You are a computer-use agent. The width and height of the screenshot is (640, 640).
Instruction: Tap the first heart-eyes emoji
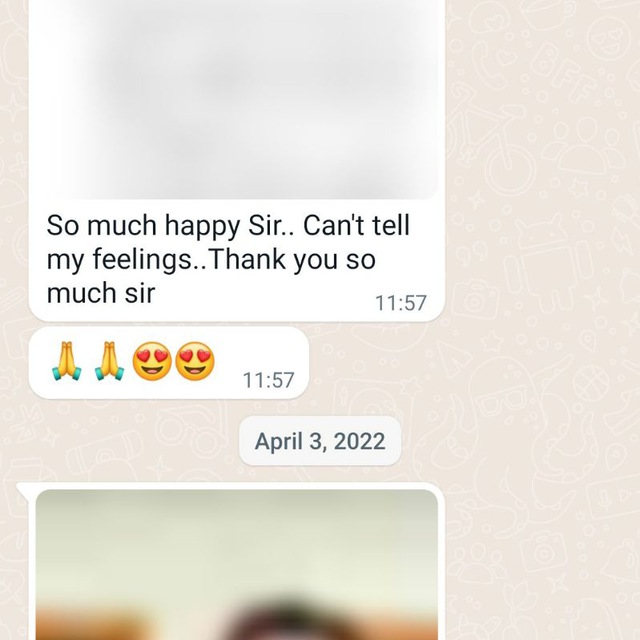pos(152,362)
